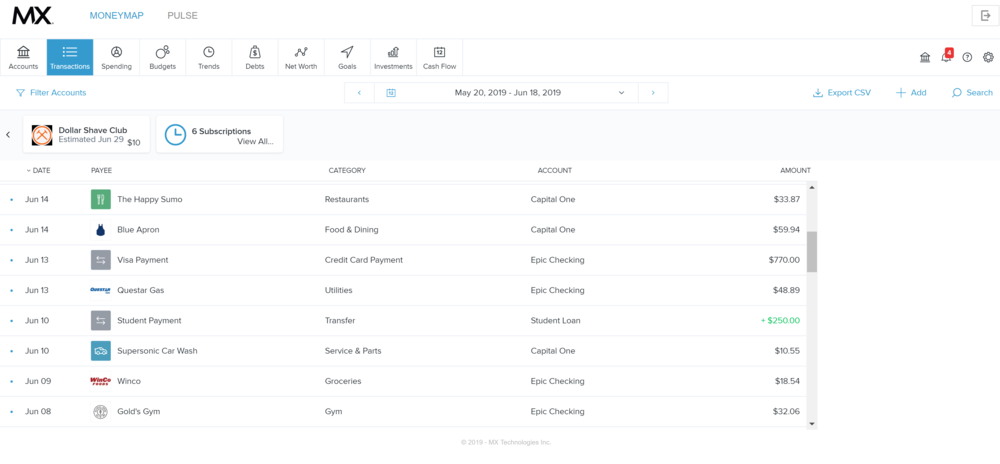Open the Cash Flow tab
This screenshot has width=1000, height=464.
pyautogui.click(x=439, y=57)
